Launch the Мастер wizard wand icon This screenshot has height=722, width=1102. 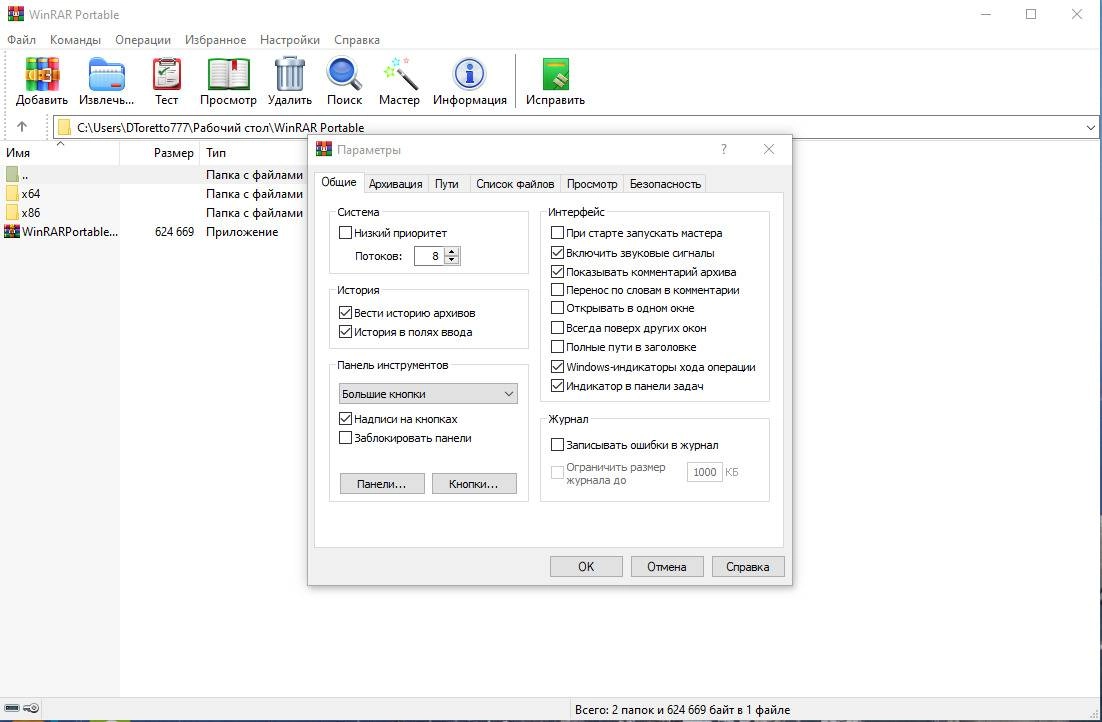pyautogui.click(x=400, y=74)
